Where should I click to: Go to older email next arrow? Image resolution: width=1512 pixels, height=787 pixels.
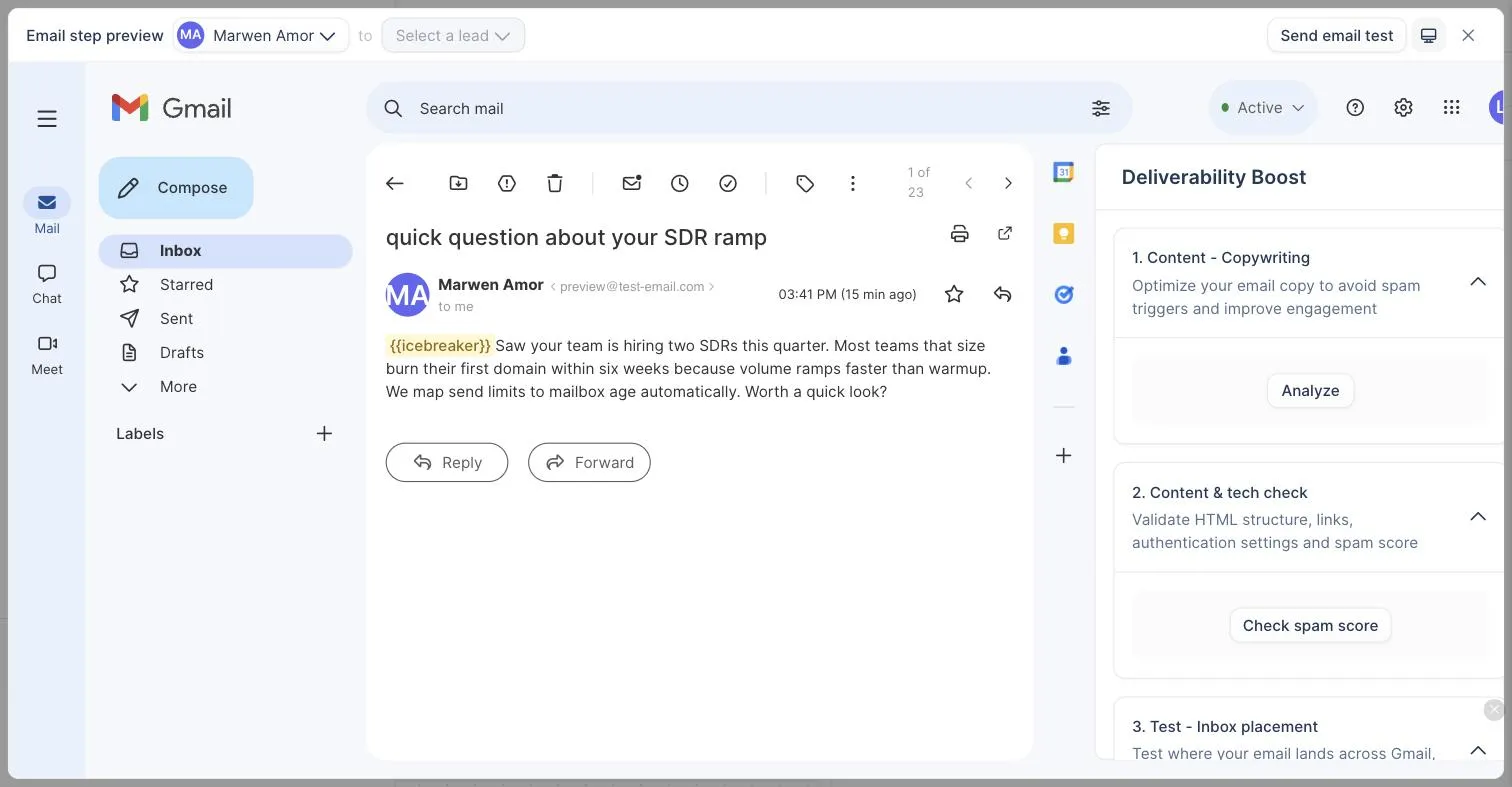pos(1008,183)
